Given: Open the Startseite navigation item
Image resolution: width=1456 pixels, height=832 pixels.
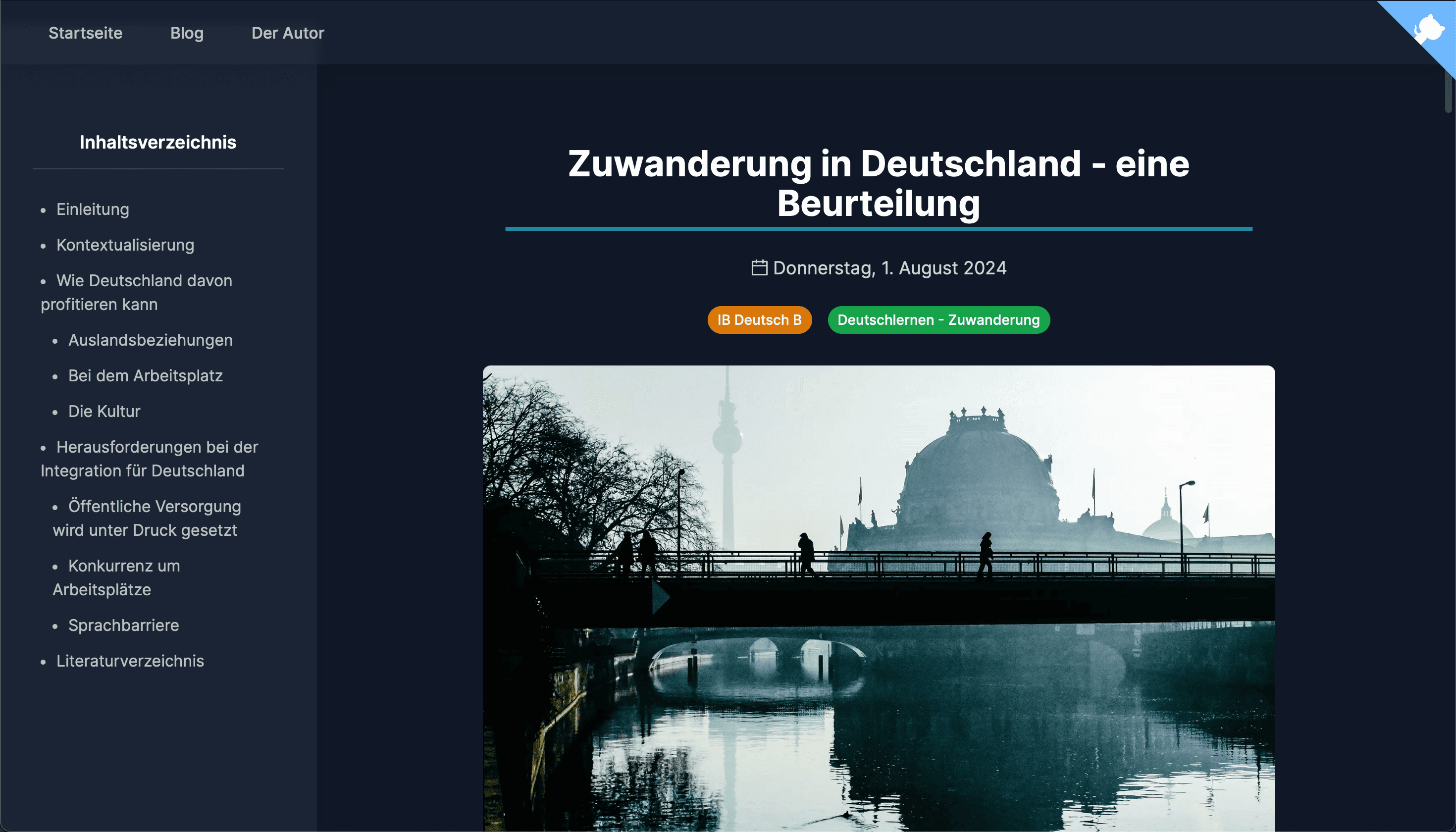Looking at the screenshot, I should click(85, 33).
